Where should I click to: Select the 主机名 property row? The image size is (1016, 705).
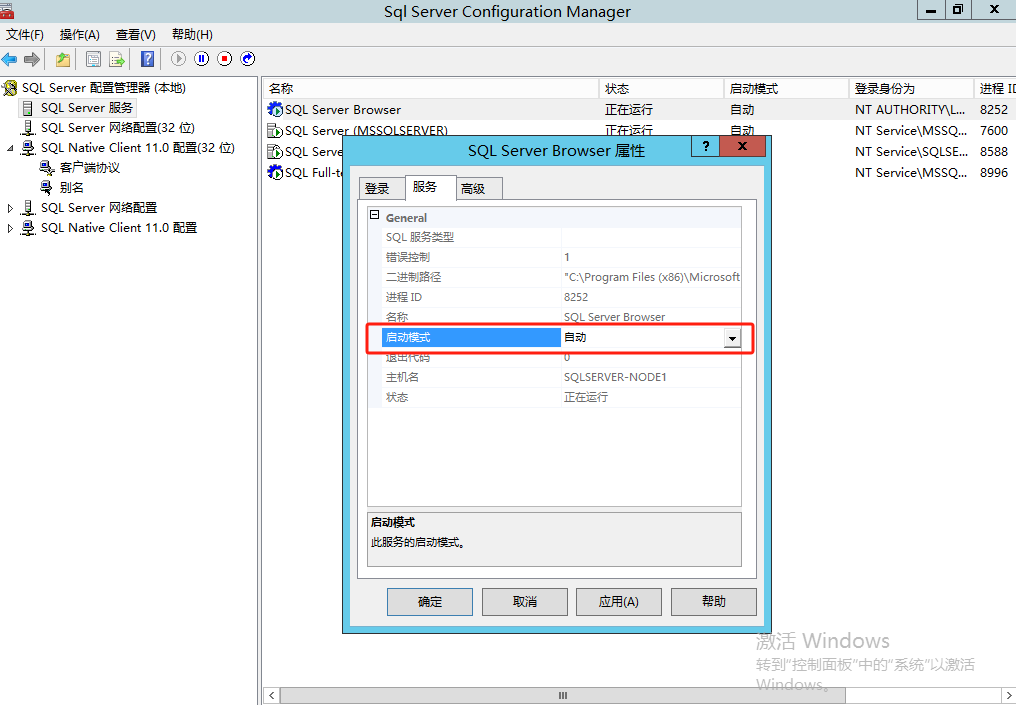tap(561, 377)
